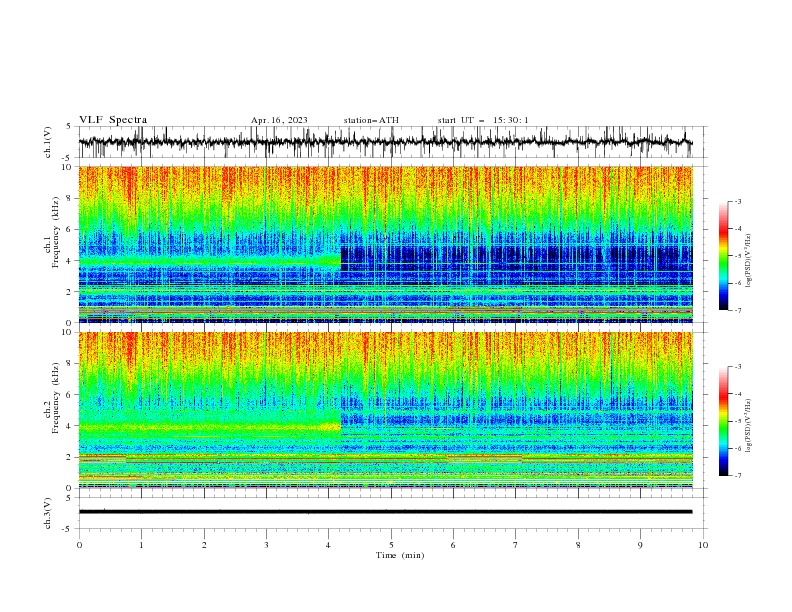Click the ch.1 PSD color scale bar

(723, 256)
